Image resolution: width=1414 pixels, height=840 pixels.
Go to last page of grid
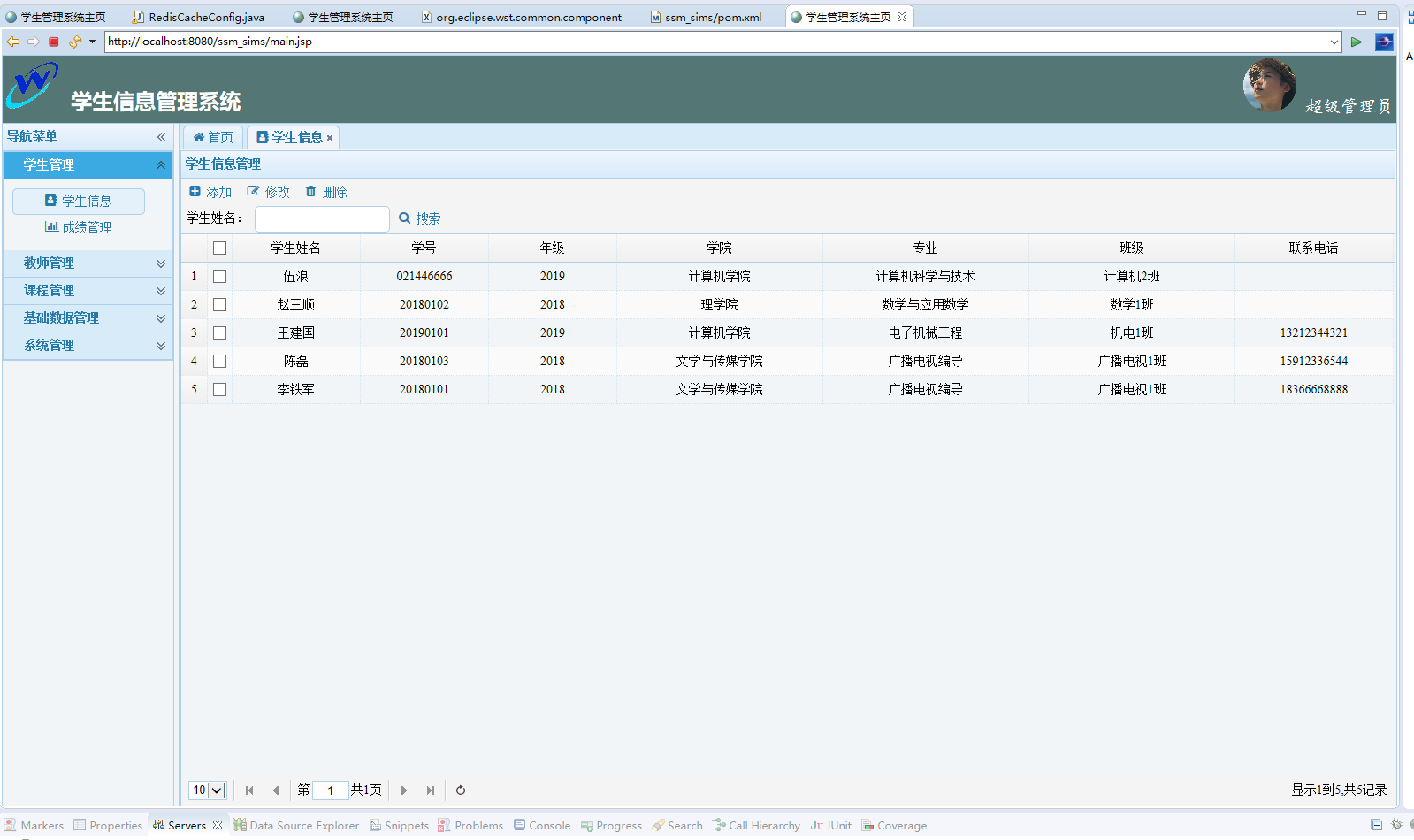tap(431, 790)
